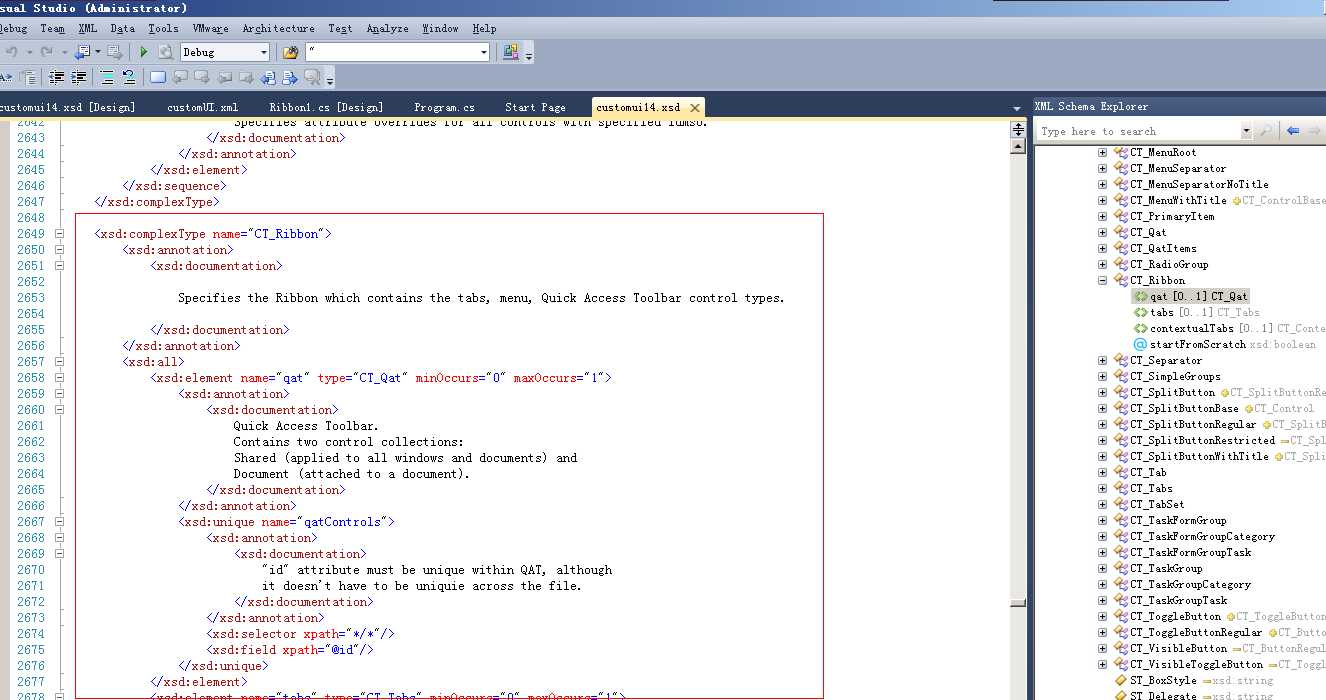Screen dimensions: 1326x700
Task: Open the Team menu
Action: tap(52, 29)
